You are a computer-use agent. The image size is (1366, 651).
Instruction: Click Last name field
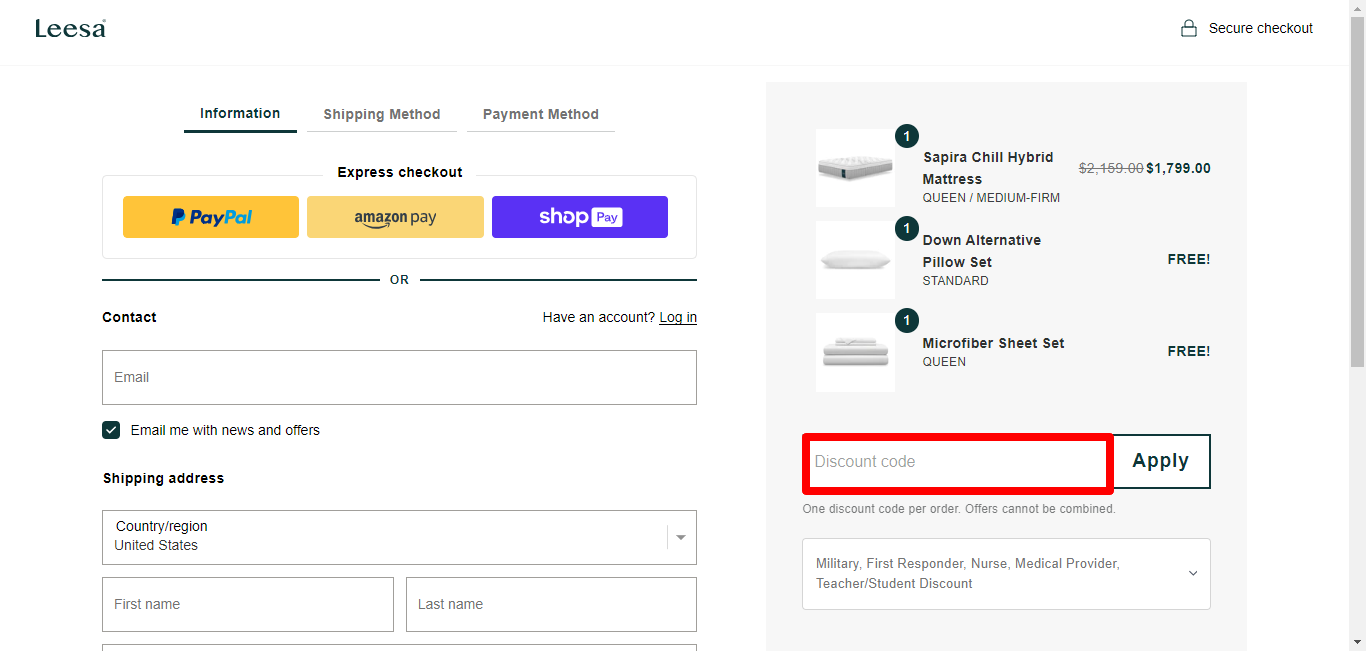pyautogui.click(x=551, y=604)
